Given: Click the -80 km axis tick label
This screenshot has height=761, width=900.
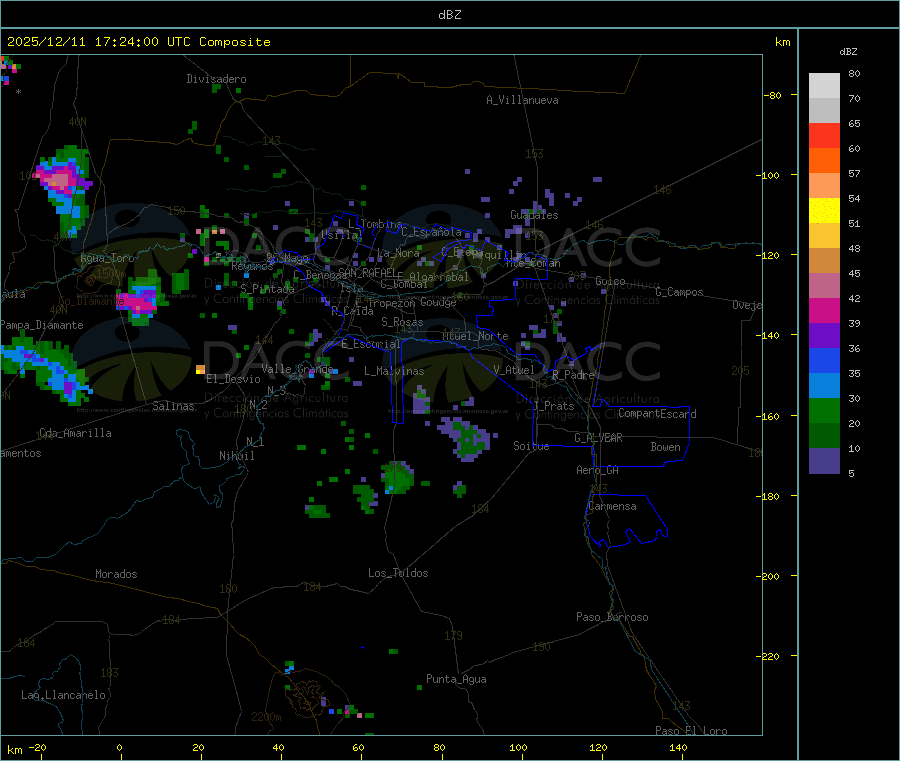Looking at the screenshot, I should click(x=773, y=95).
